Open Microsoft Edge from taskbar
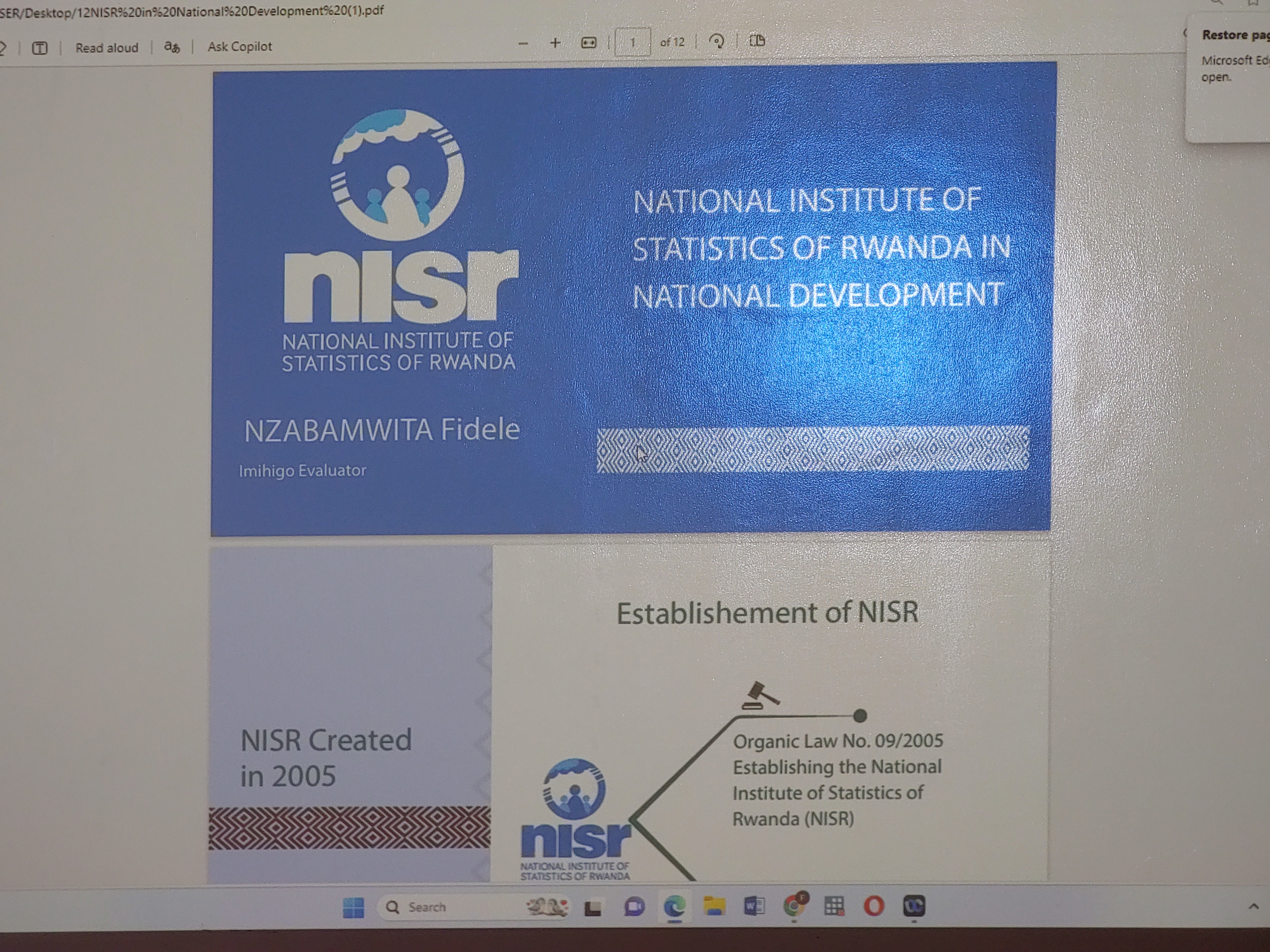1270x952 pixels. [675, 906]
